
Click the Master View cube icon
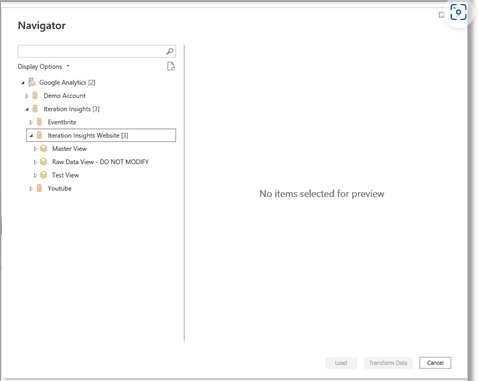pos(43,148)
